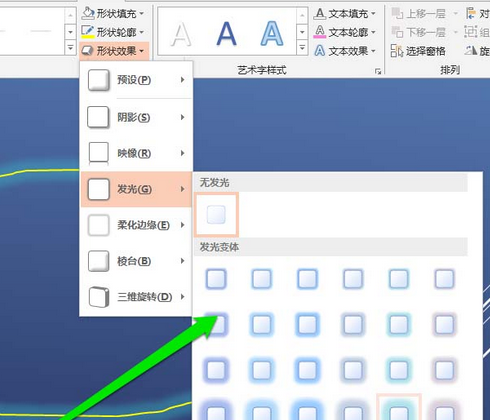This screenshot has height=420, width=490.
Task: Open the 文本轮廓 text outline option
Action: (x=345, y=32)
